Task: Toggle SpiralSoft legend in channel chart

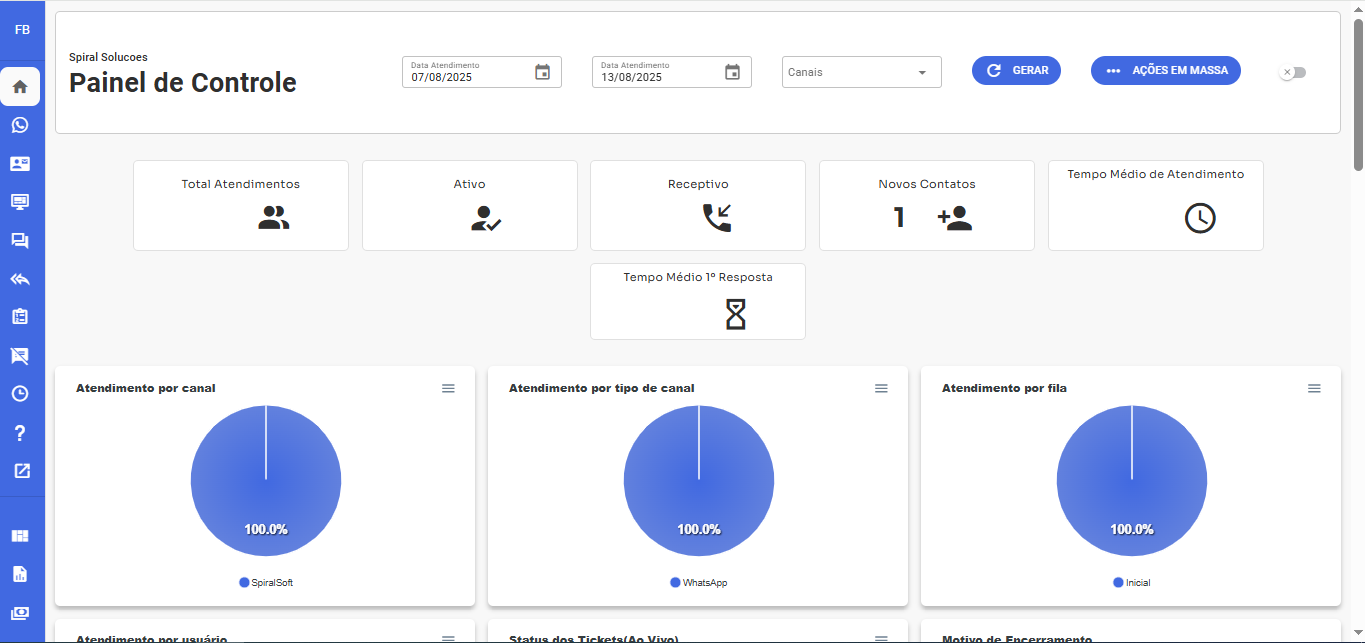Action: pos(265,582)
